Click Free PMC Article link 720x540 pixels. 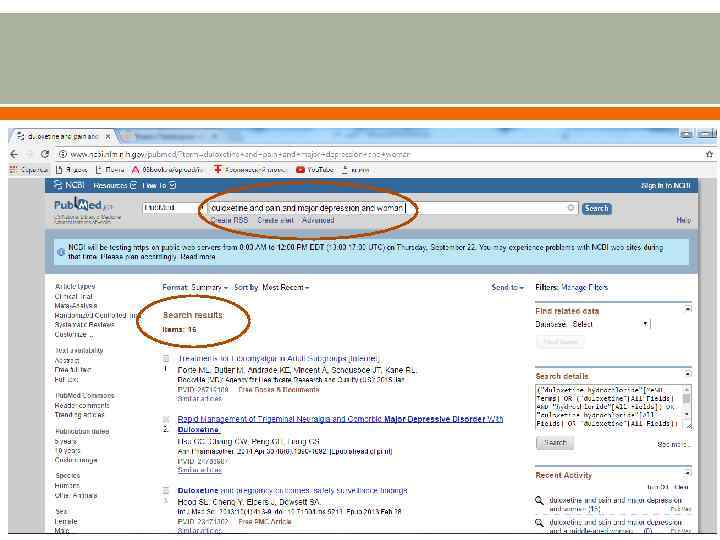point(264,522)
